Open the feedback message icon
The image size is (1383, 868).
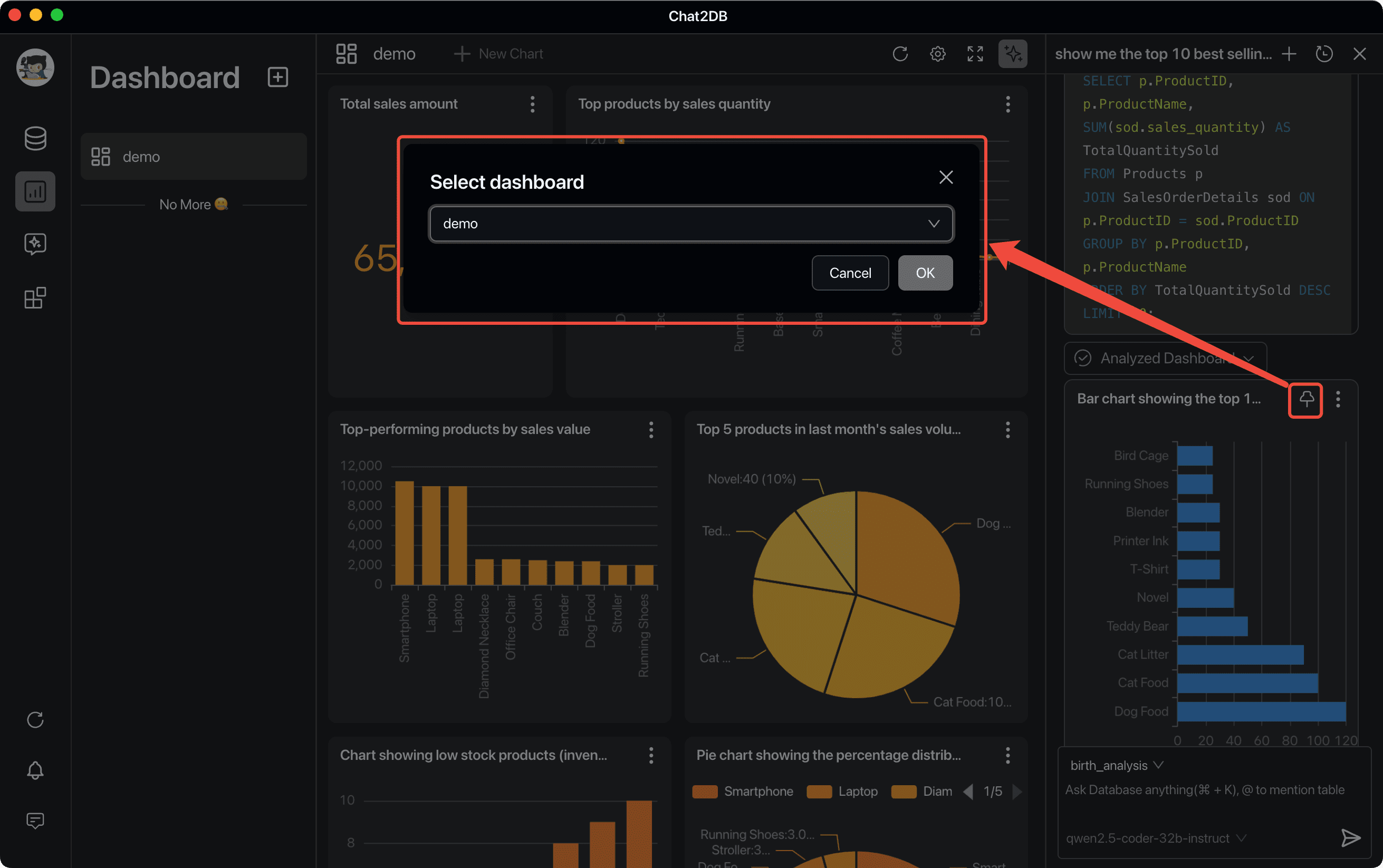pyautogui.click(x=35, y=821)
